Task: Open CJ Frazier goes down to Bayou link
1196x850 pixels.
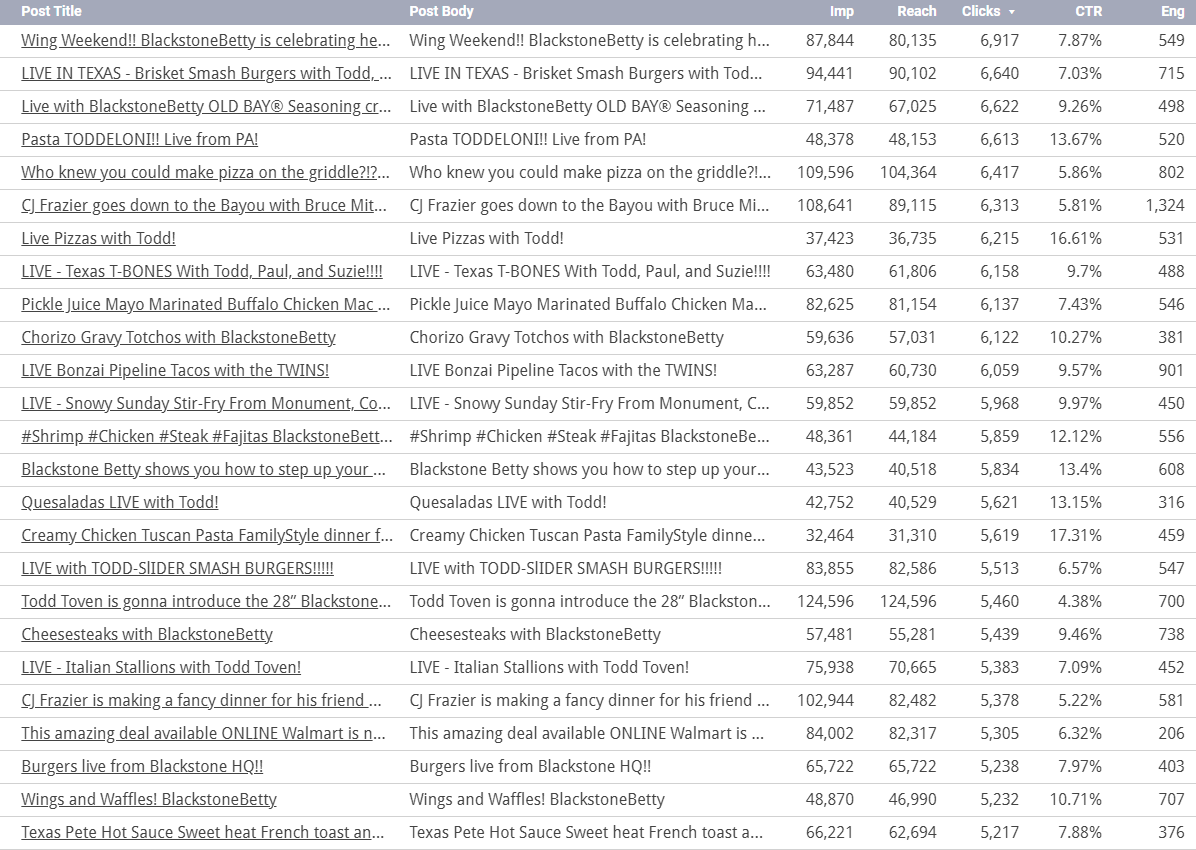Action: [x=204, y=205]
